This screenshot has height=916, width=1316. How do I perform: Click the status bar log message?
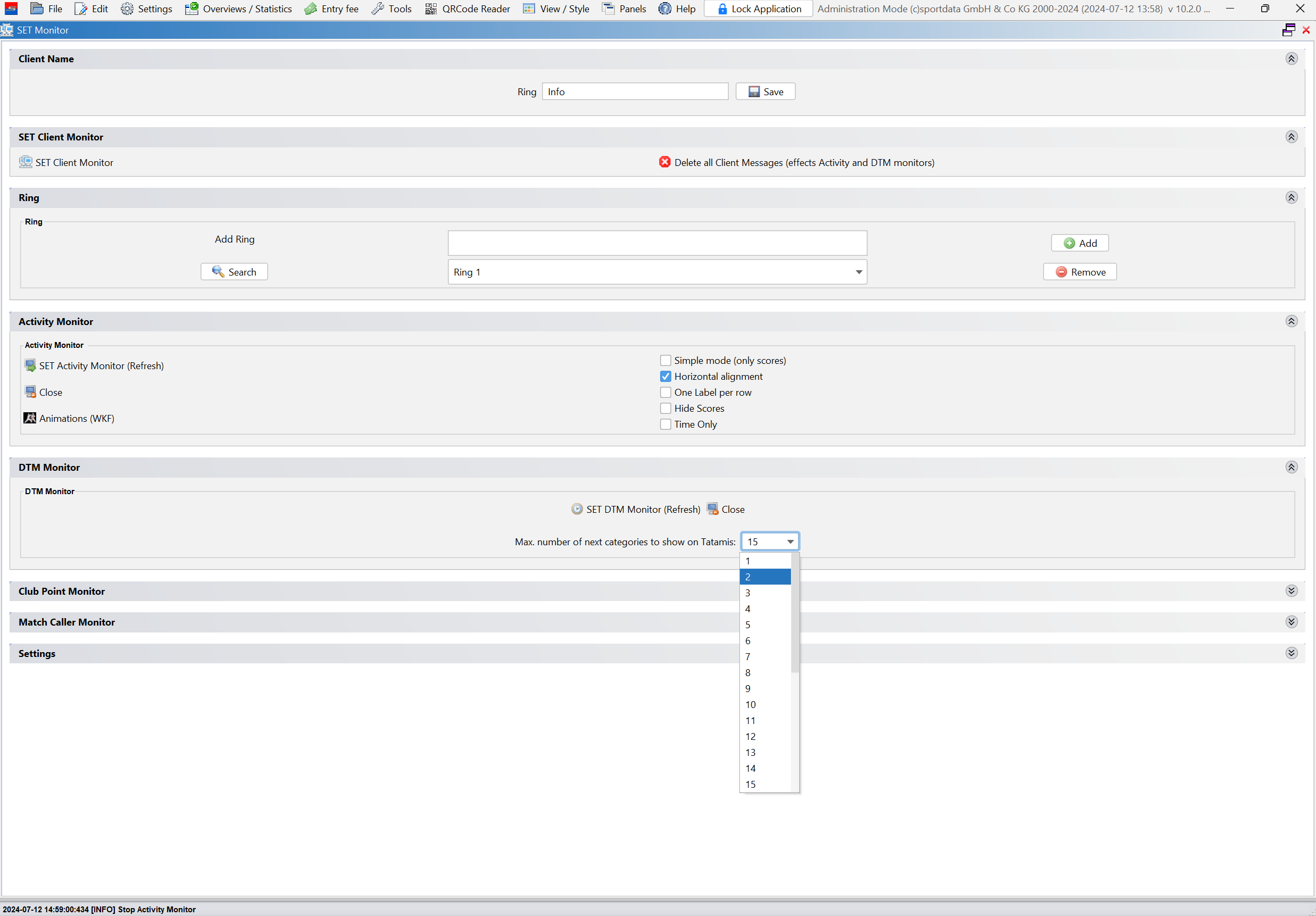99,910
